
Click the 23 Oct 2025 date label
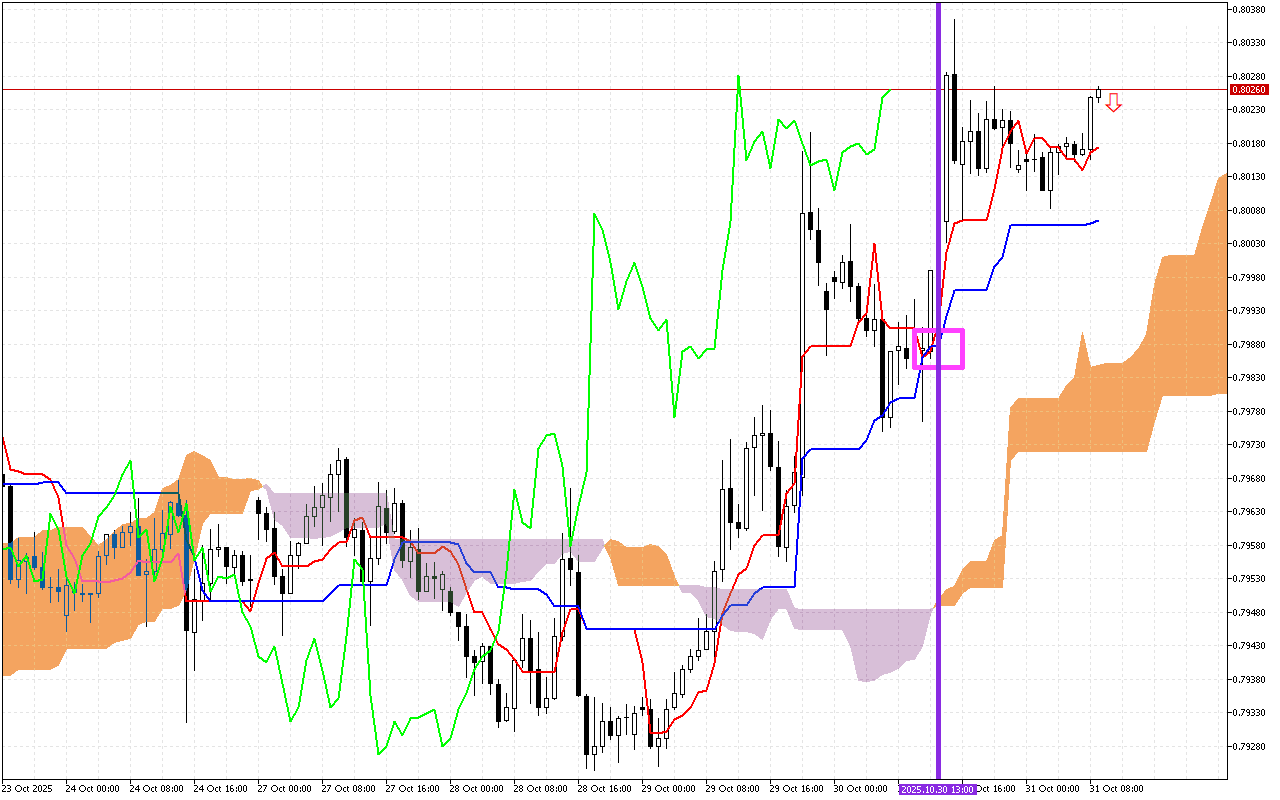click(x=30, y=789)
